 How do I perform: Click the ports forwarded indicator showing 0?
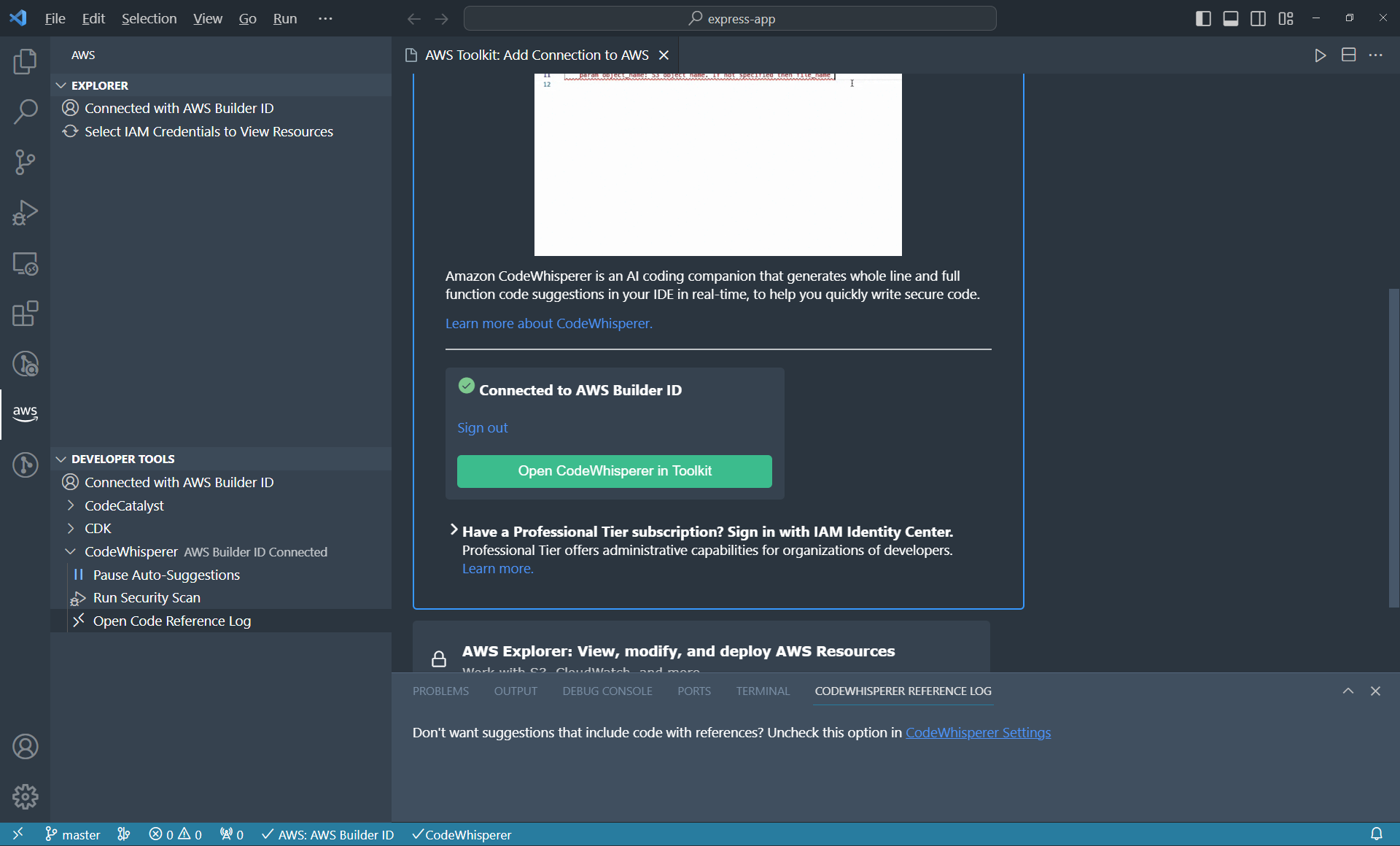click(232, 834)
